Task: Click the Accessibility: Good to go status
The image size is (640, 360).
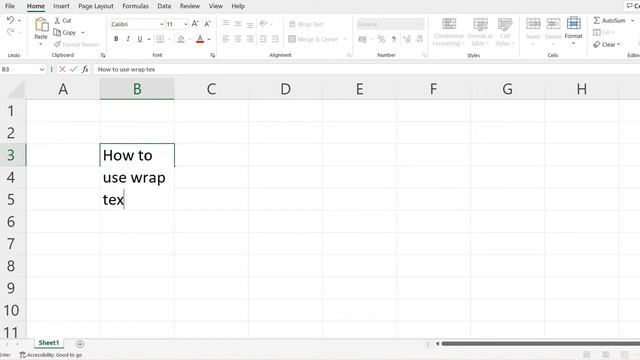Action: (x=51, y=355)
